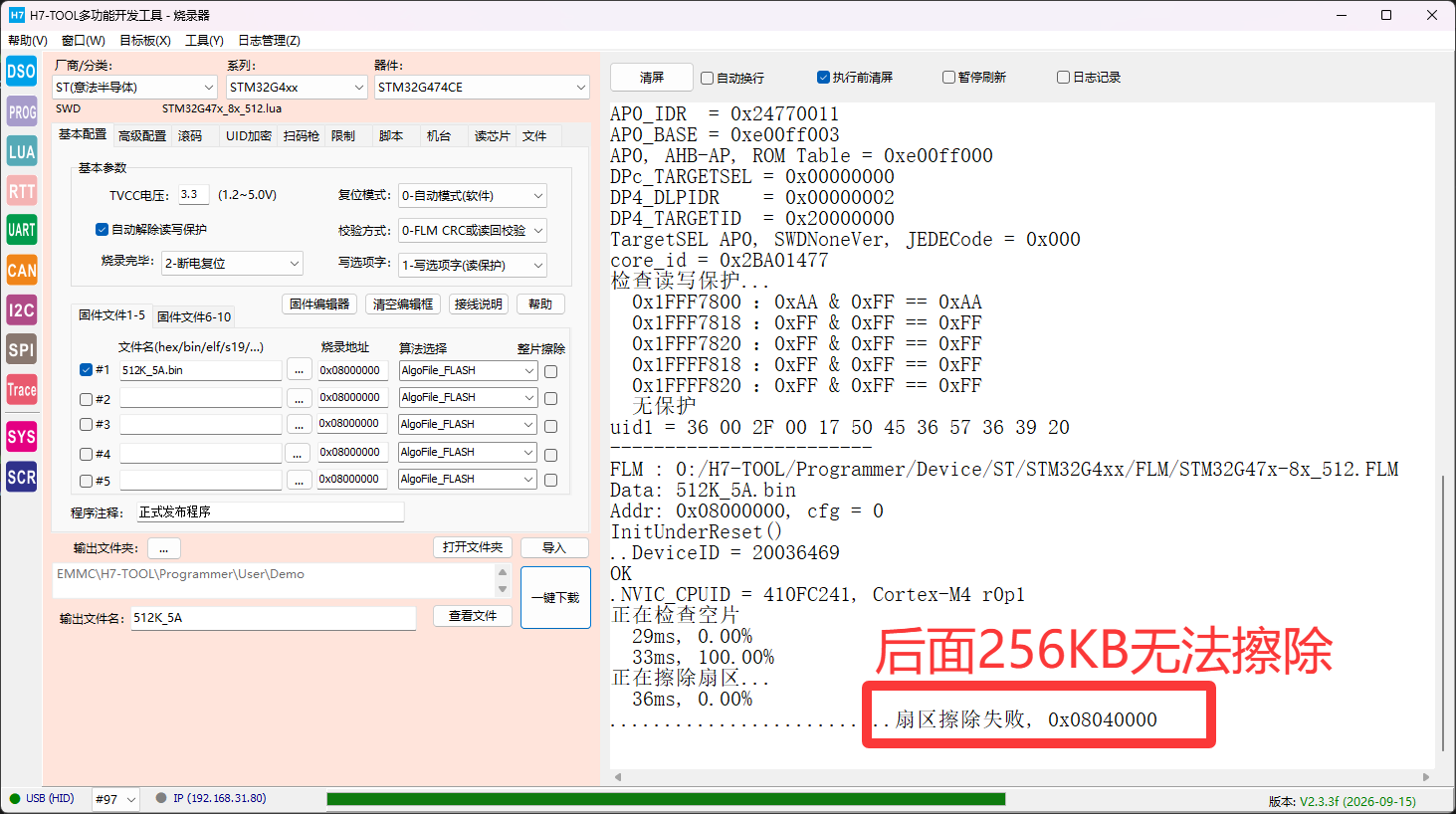Open the 器件 STM32G474CE dropdown
This screenshot has height=814, width=1456.
click(483, 88)
